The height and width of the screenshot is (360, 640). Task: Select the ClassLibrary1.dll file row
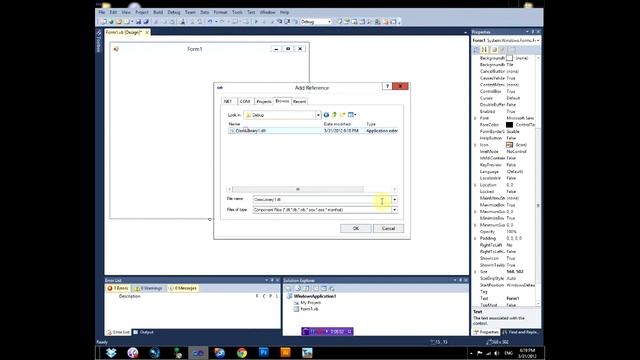[x=313, y=131]
